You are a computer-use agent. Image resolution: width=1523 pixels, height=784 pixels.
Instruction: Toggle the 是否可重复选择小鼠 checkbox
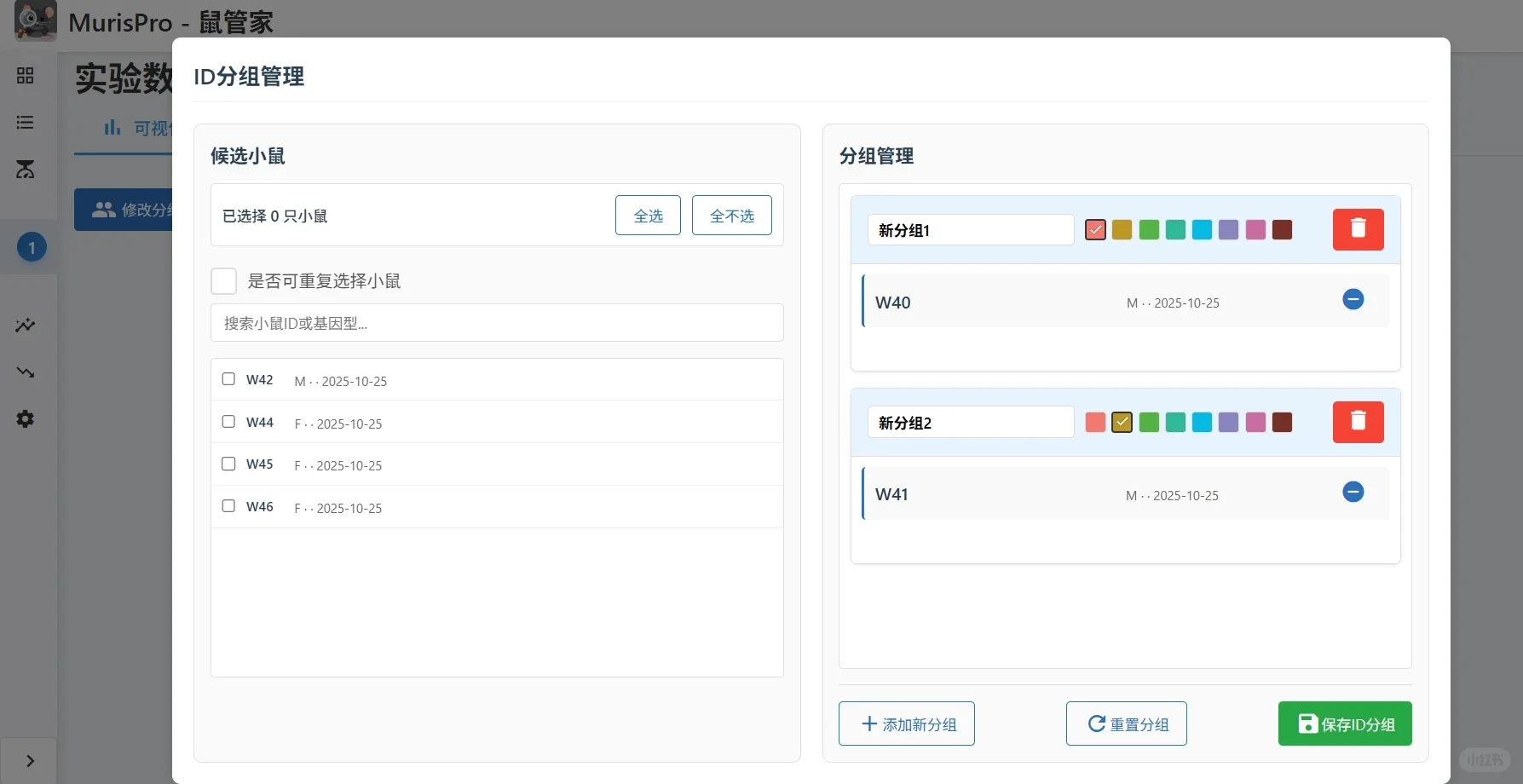(x=223, y=280)
